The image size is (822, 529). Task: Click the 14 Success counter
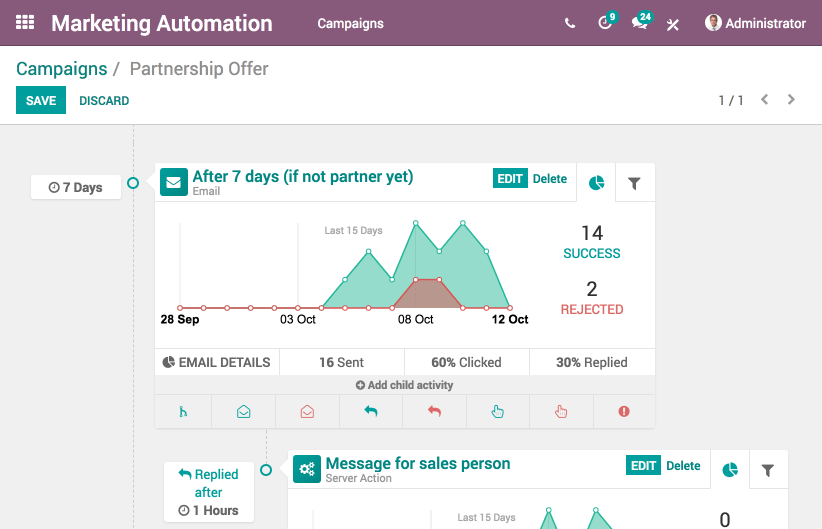(x=592, y=242)
